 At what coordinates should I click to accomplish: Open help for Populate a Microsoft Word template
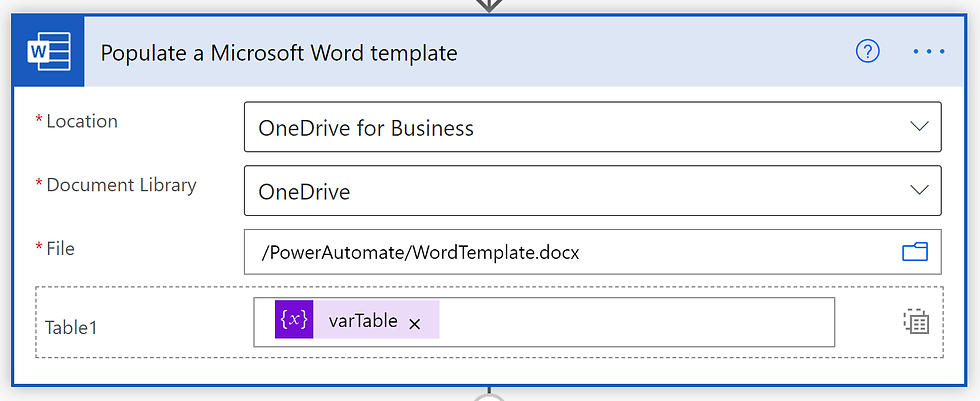(x=868, y=51)
